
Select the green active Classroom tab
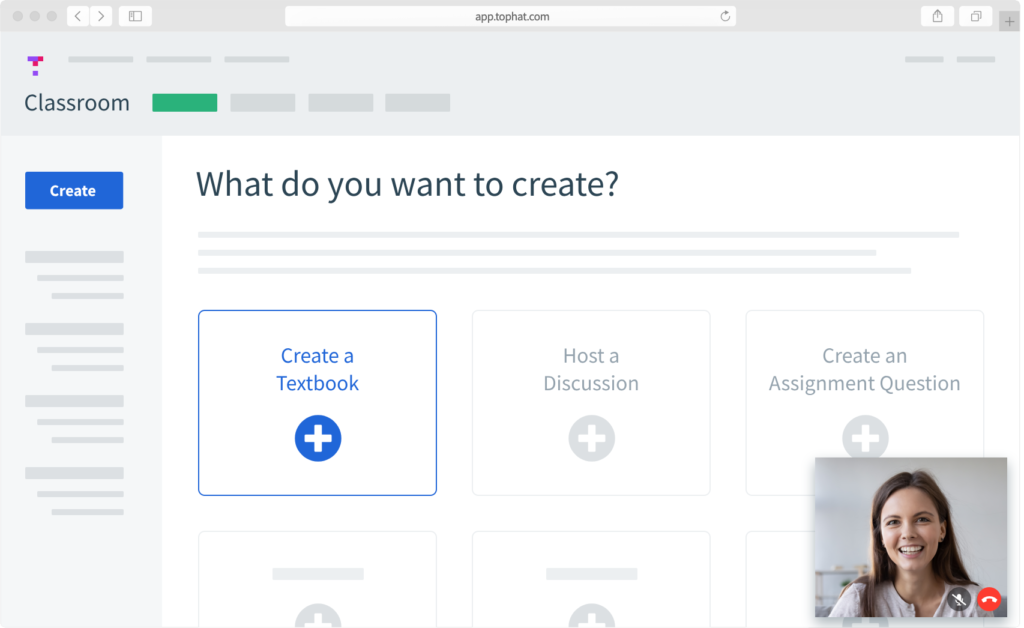click(185, 102)
